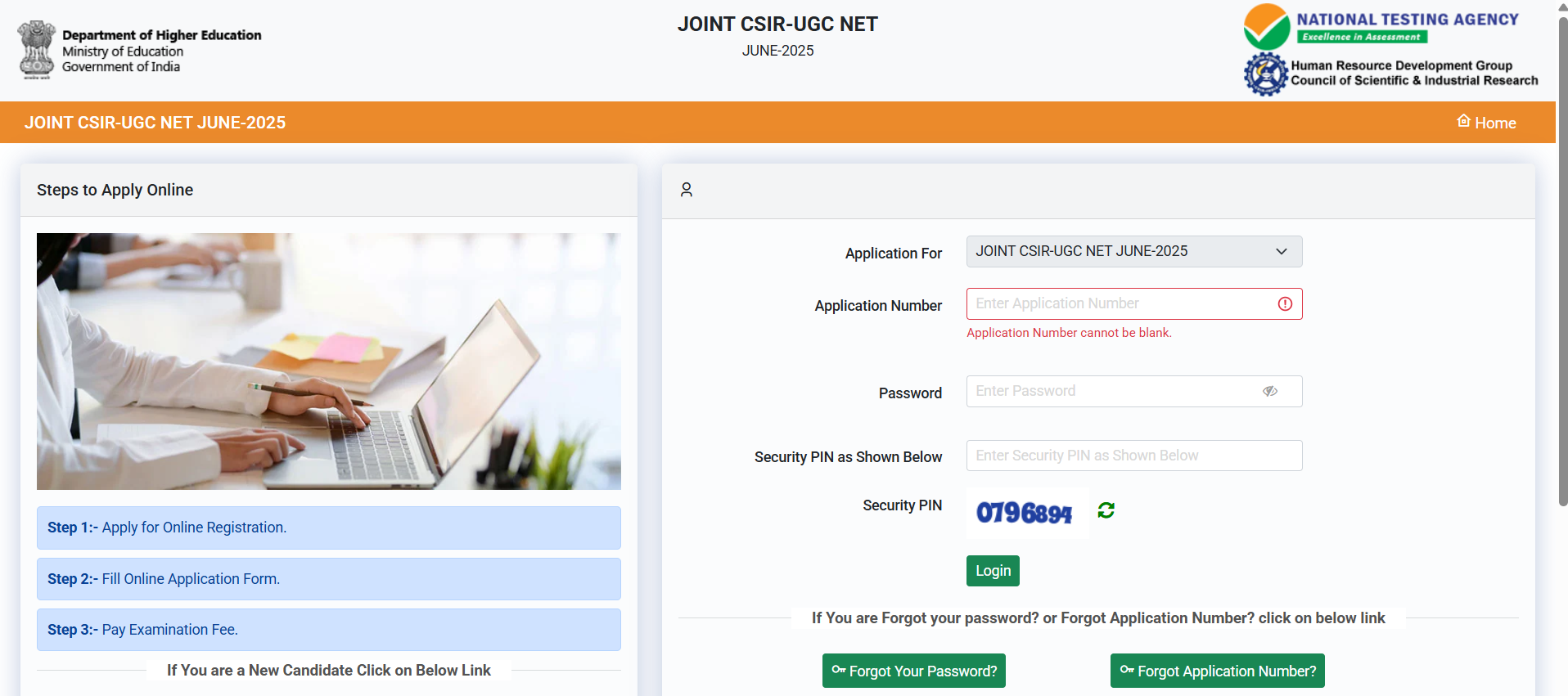Focus the Enter Password field
Image resolution: width=1568 pixels, height=696 pixels.
tap(1134, 391)
